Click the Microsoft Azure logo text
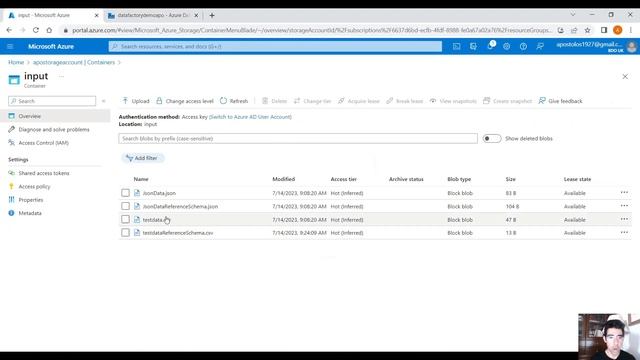Viewport: 640px width, 360px height. pos(51,47)
